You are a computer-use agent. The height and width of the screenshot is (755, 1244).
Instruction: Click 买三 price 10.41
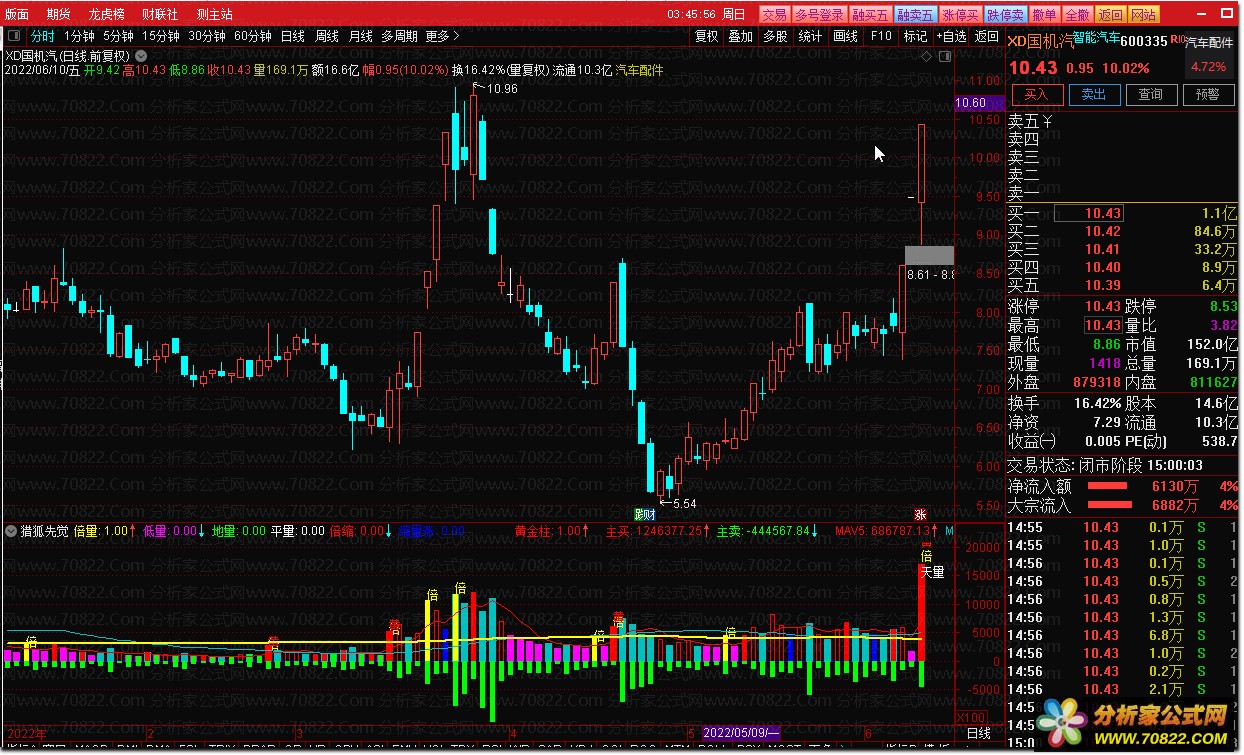point(1102,250)
